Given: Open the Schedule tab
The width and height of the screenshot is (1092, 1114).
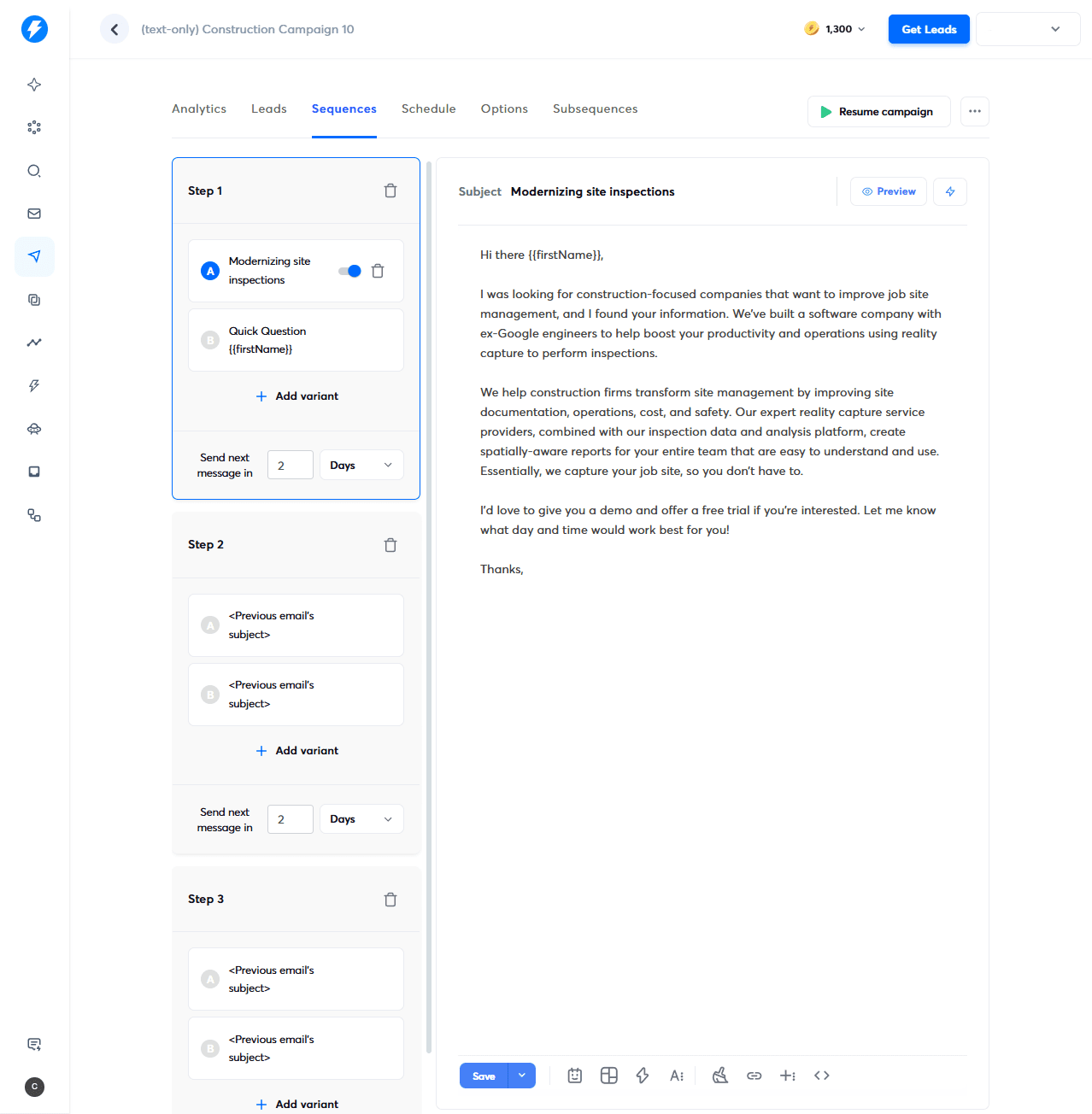Looking at the screenshot, I should point(428,108).
